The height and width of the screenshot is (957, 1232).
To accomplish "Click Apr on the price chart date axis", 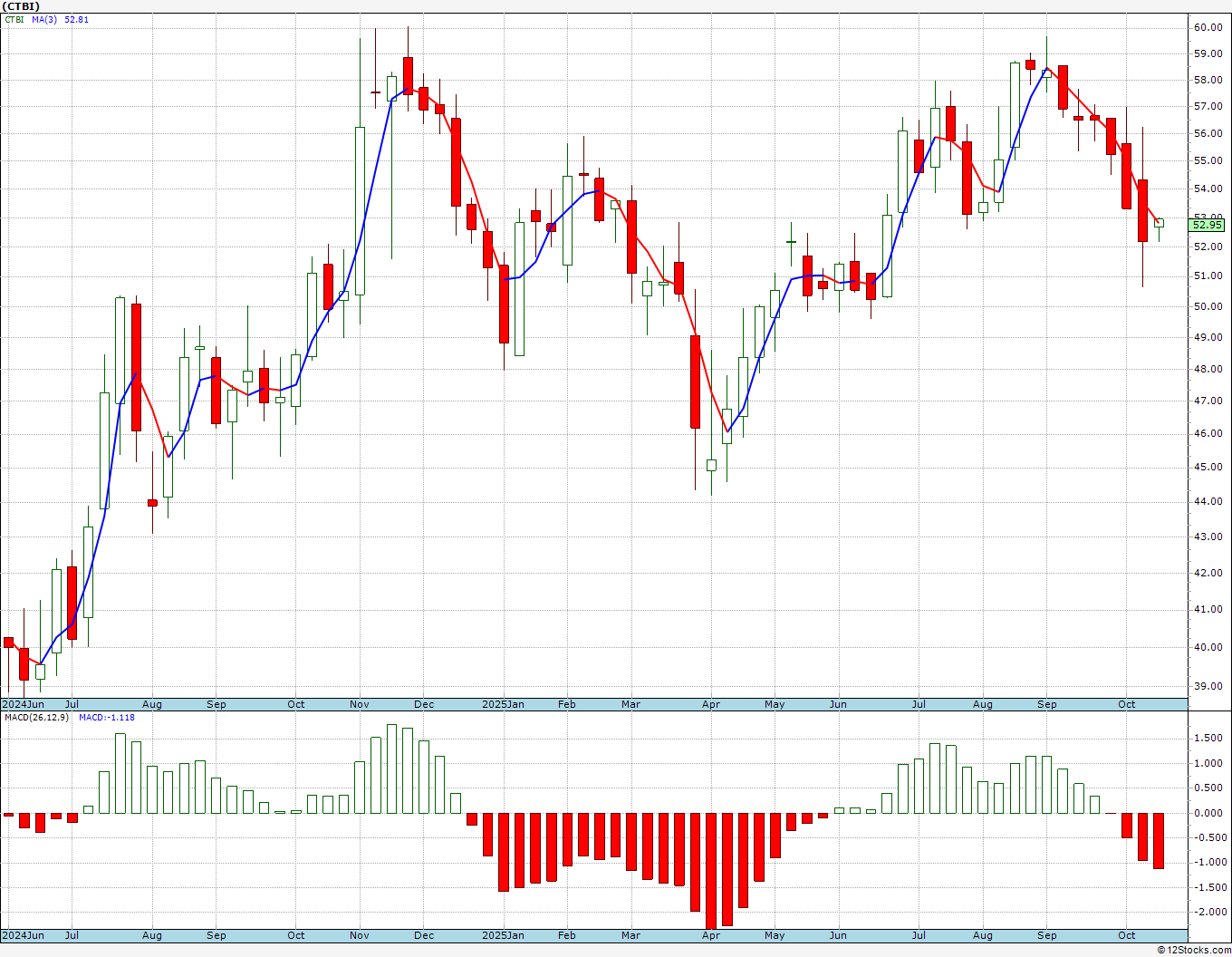I will [x=711, y=704].
